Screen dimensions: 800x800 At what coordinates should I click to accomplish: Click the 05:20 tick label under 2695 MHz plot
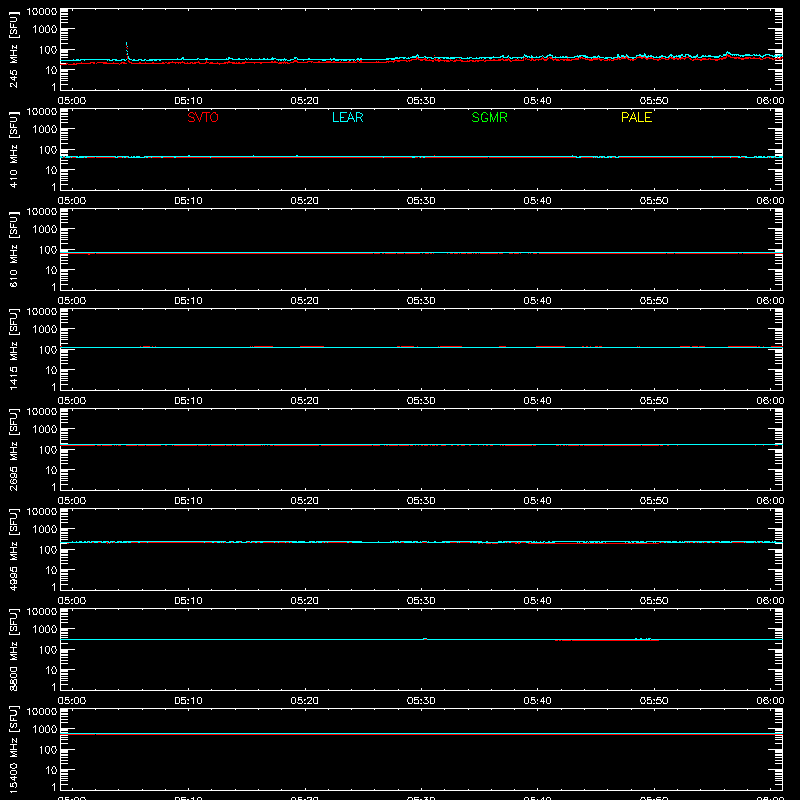pyautogui.click(x=305, y=501)
